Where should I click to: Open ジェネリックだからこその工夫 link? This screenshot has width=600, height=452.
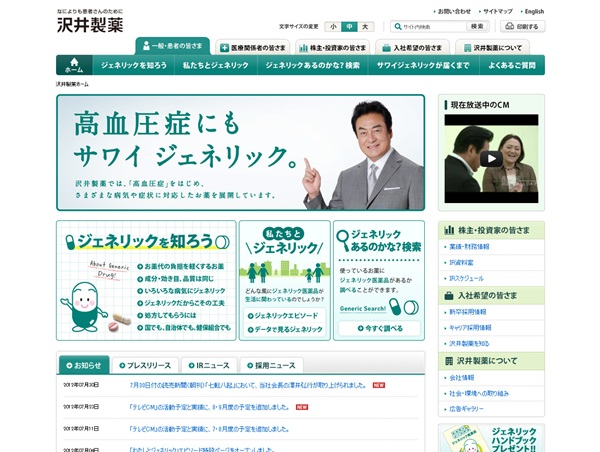[181, 303]
